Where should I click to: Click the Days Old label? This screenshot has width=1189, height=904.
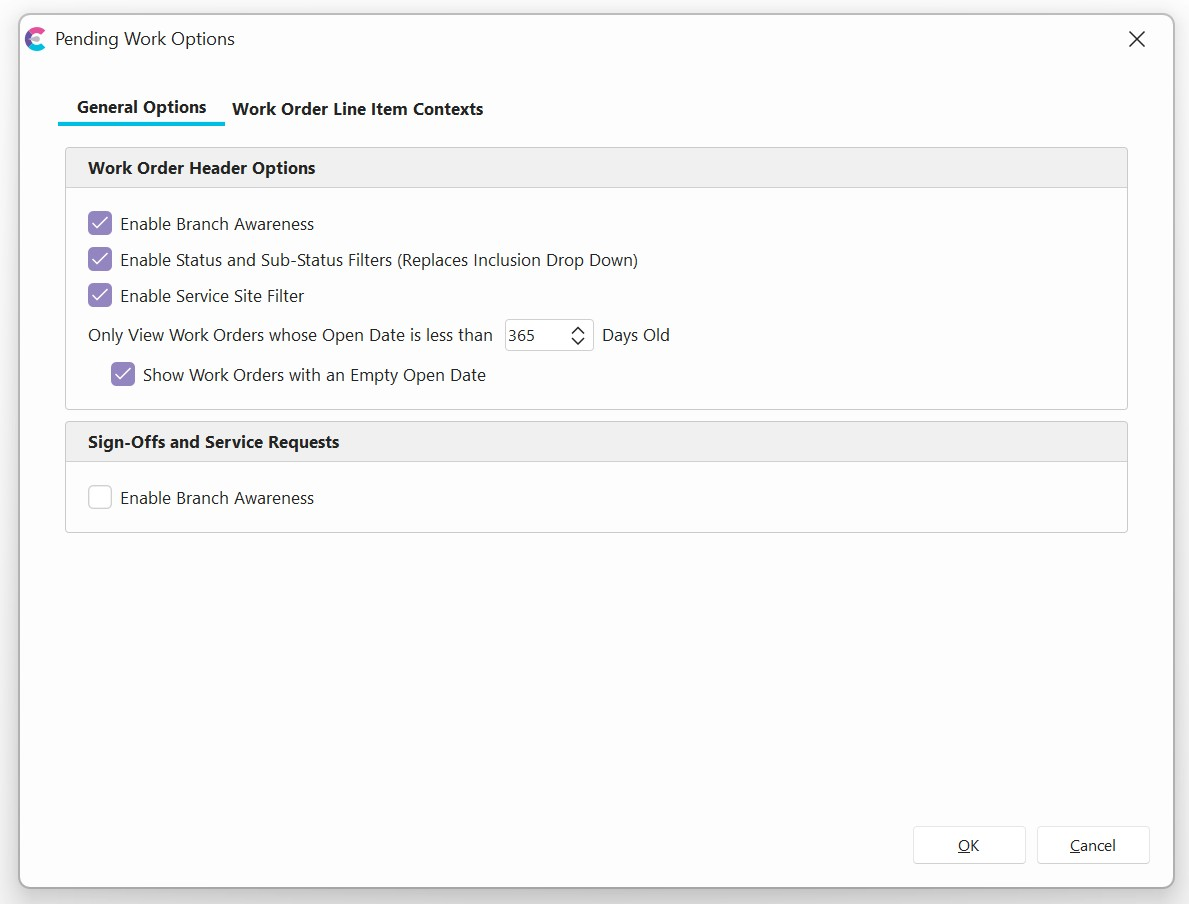(x=635, y=336)
